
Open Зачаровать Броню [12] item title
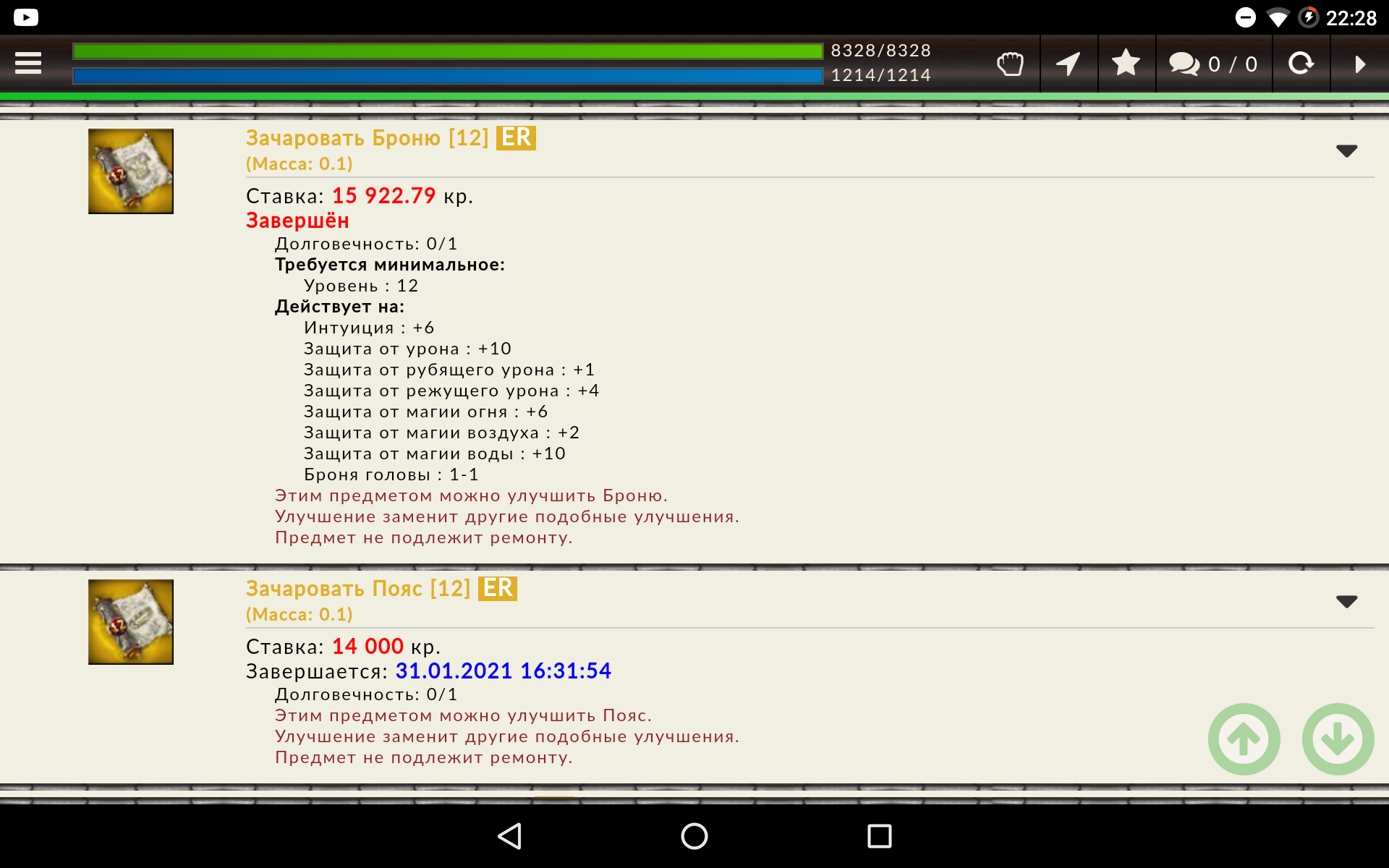(x=368, y=137)
